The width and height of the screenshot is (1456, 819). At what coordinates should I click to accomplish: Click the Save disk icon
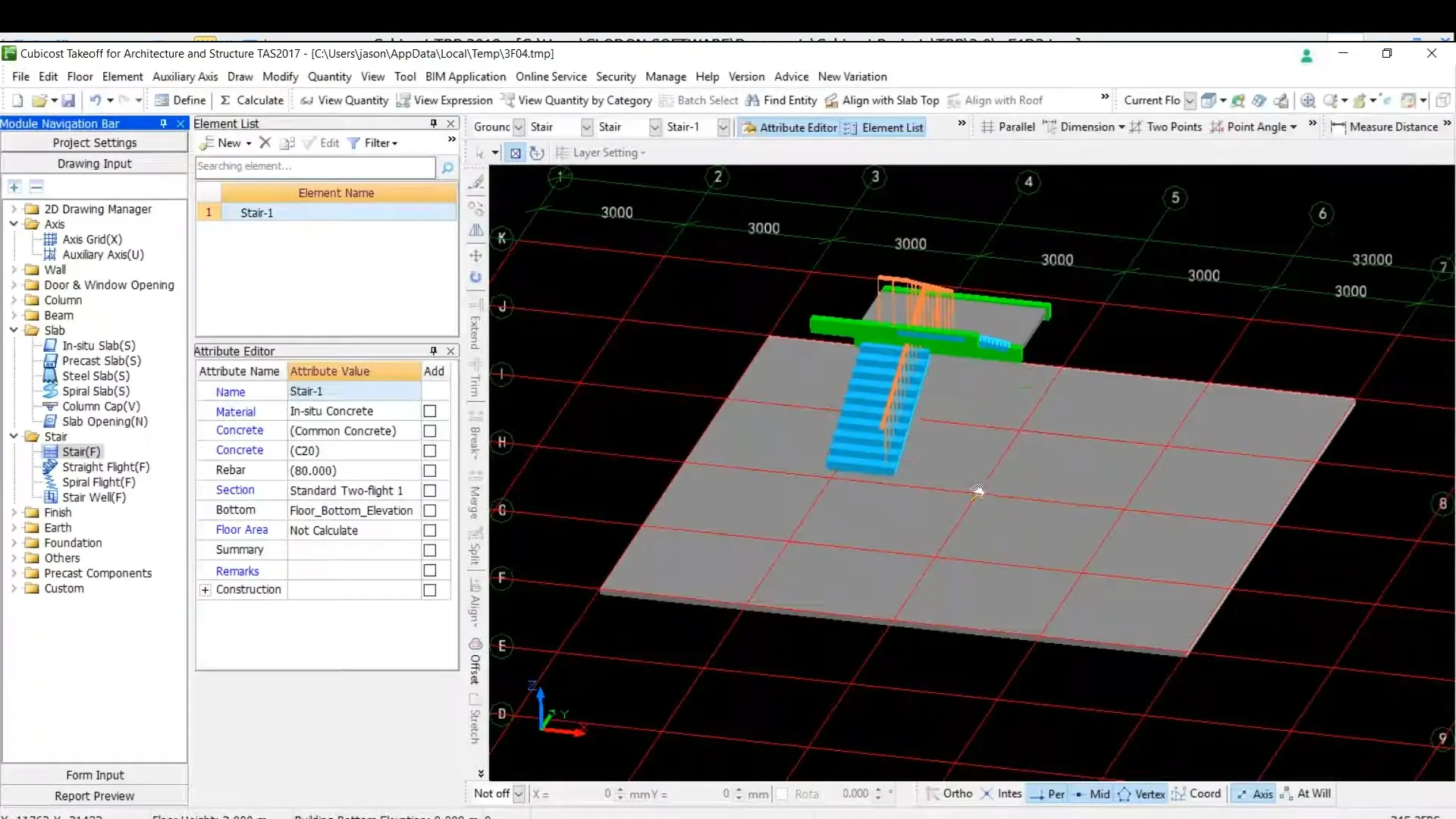coord(68,100)
